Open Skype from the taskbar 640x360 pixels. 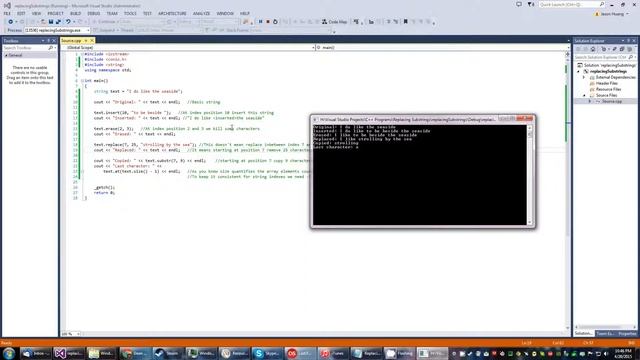267,353
